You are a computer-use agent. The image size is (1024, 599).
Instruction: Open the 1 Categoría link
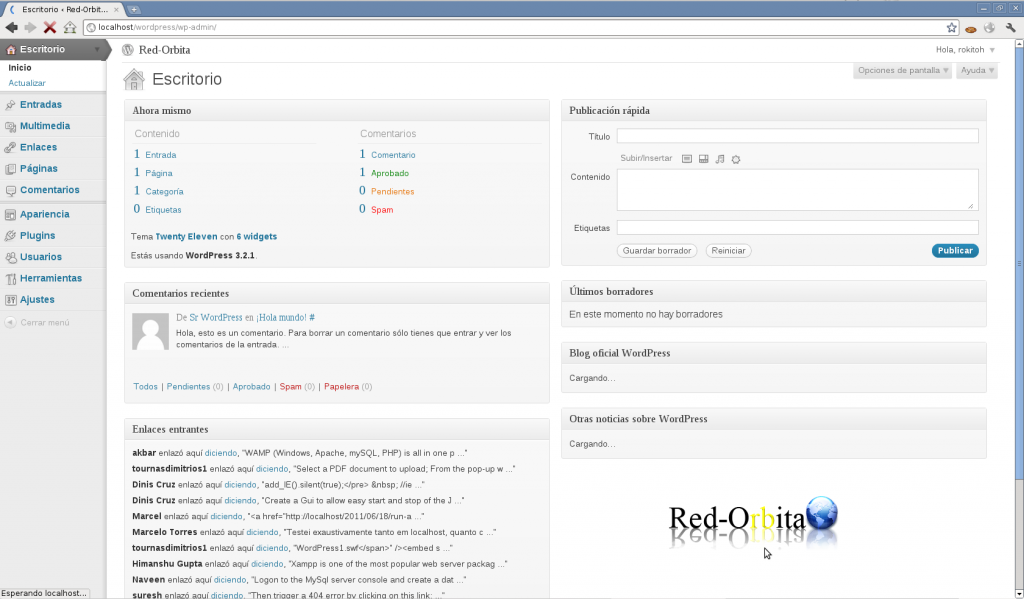click(x=159, y=191)
